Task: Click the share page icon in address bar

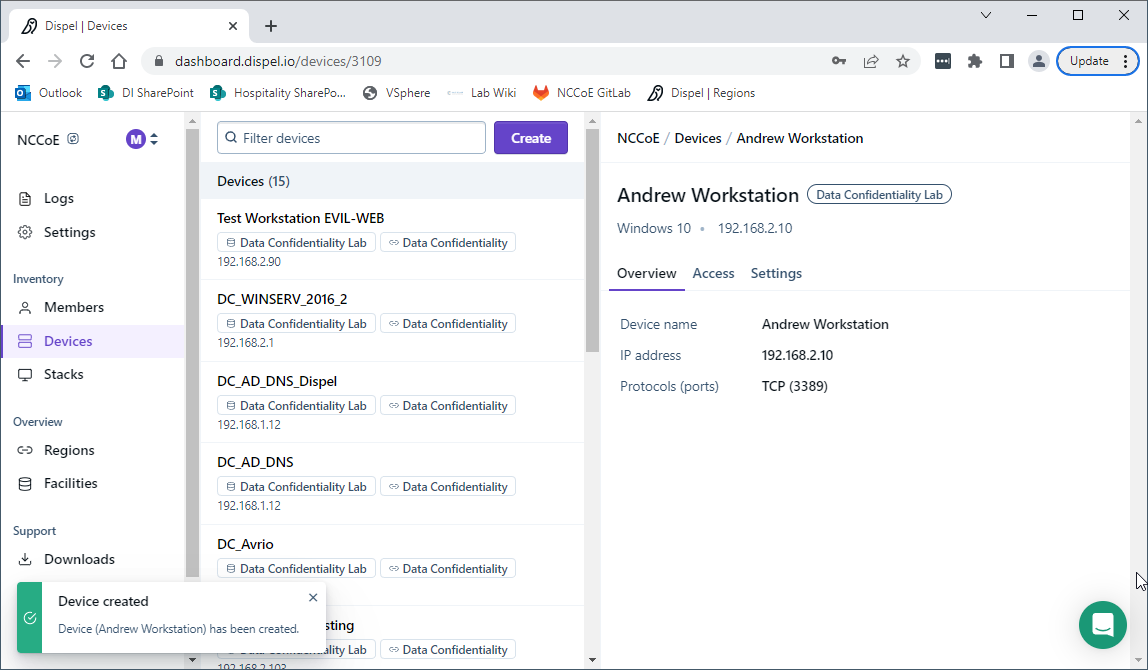Action: 871,61
